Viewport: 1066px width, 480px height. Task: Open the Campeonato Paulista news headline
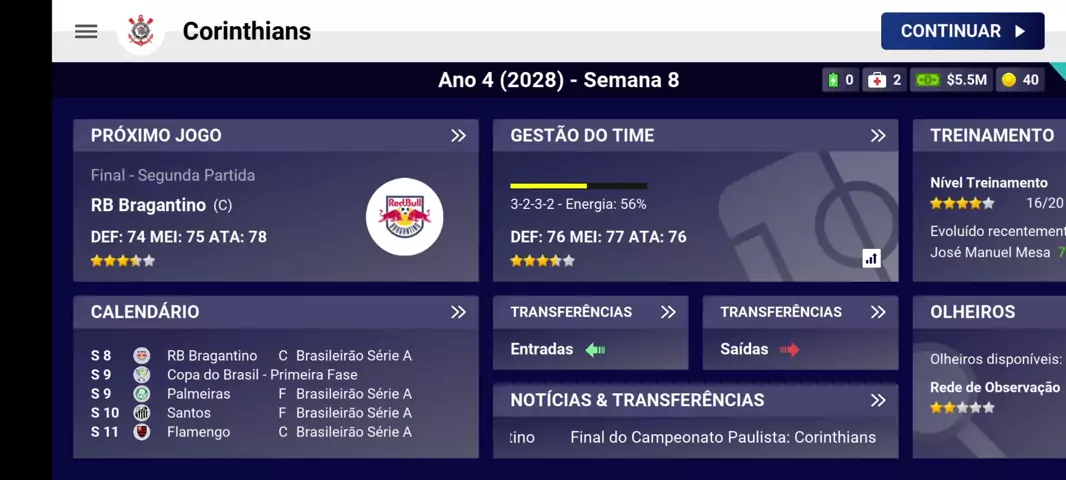[x=722, y=437]
